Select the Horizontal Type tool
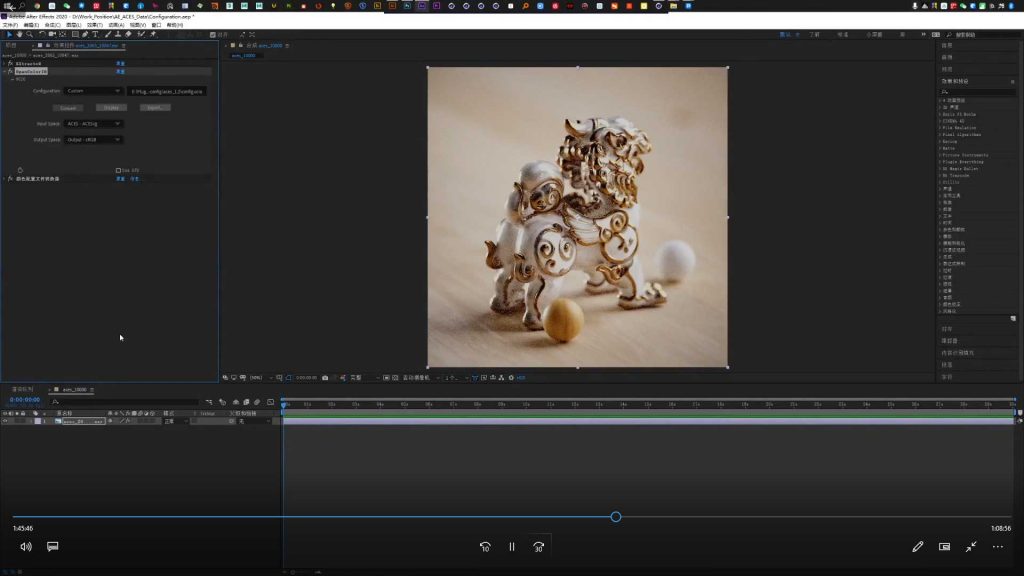 pyautogui.click(x=96, y=34)
